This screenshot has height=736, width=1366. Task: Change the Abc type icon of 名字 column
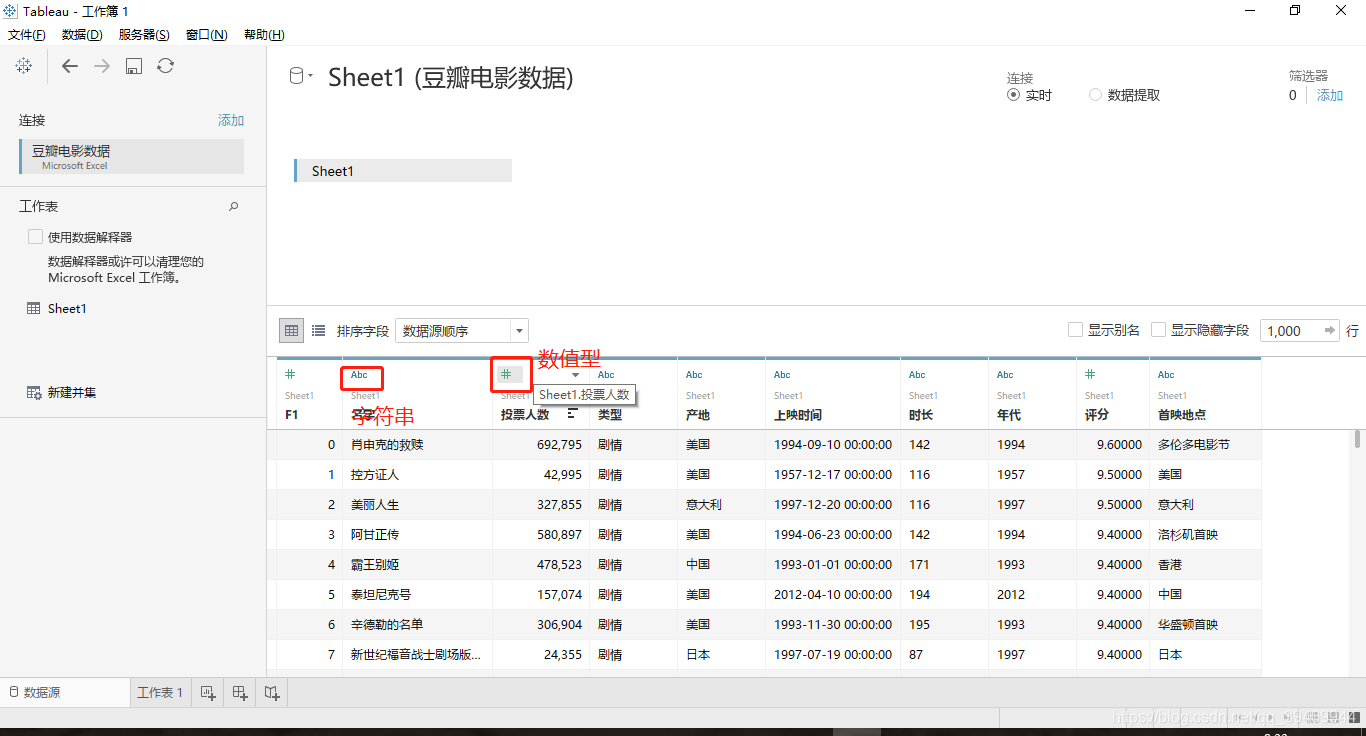[x=359, y=375]
